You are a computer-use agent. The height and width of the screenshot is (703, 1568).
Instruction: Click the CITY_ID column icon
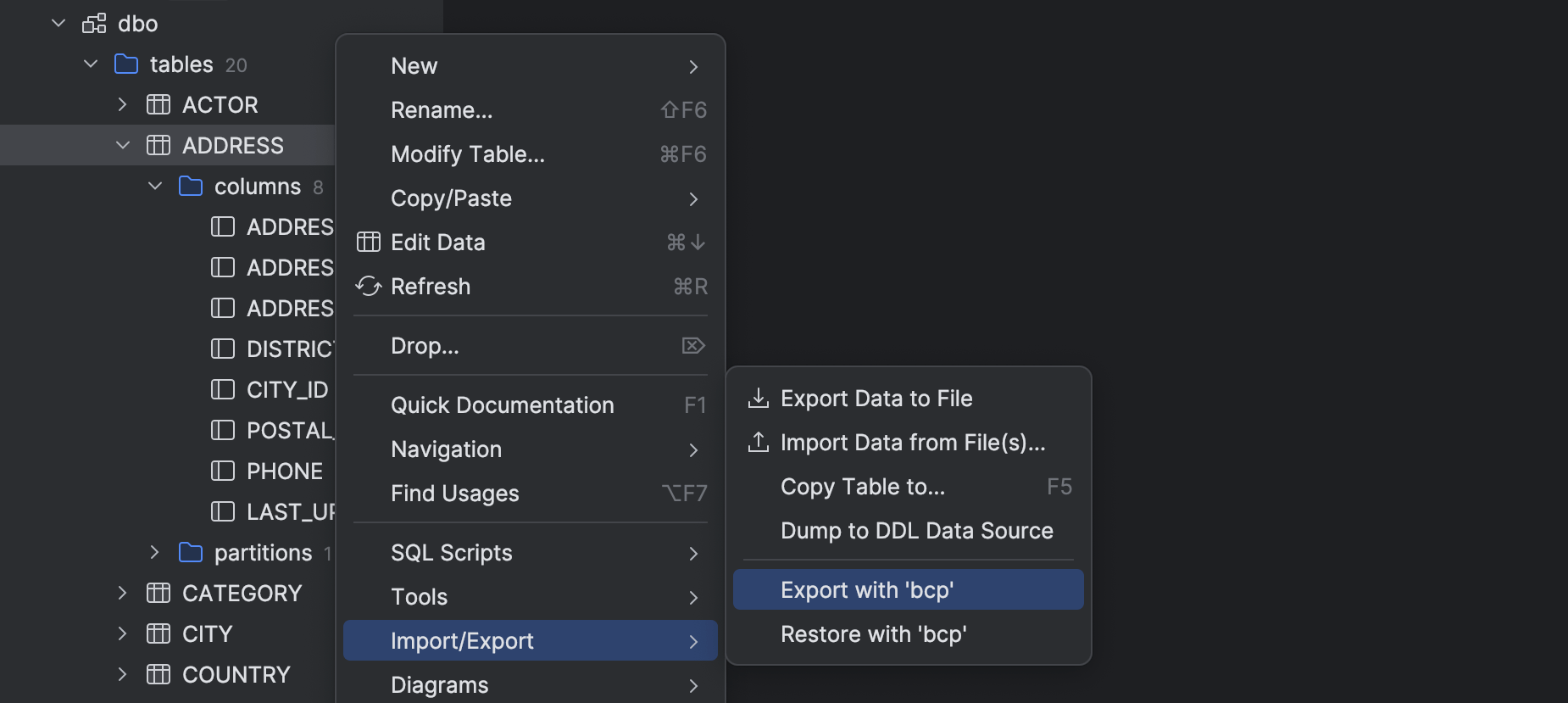[x=223, y=390]
